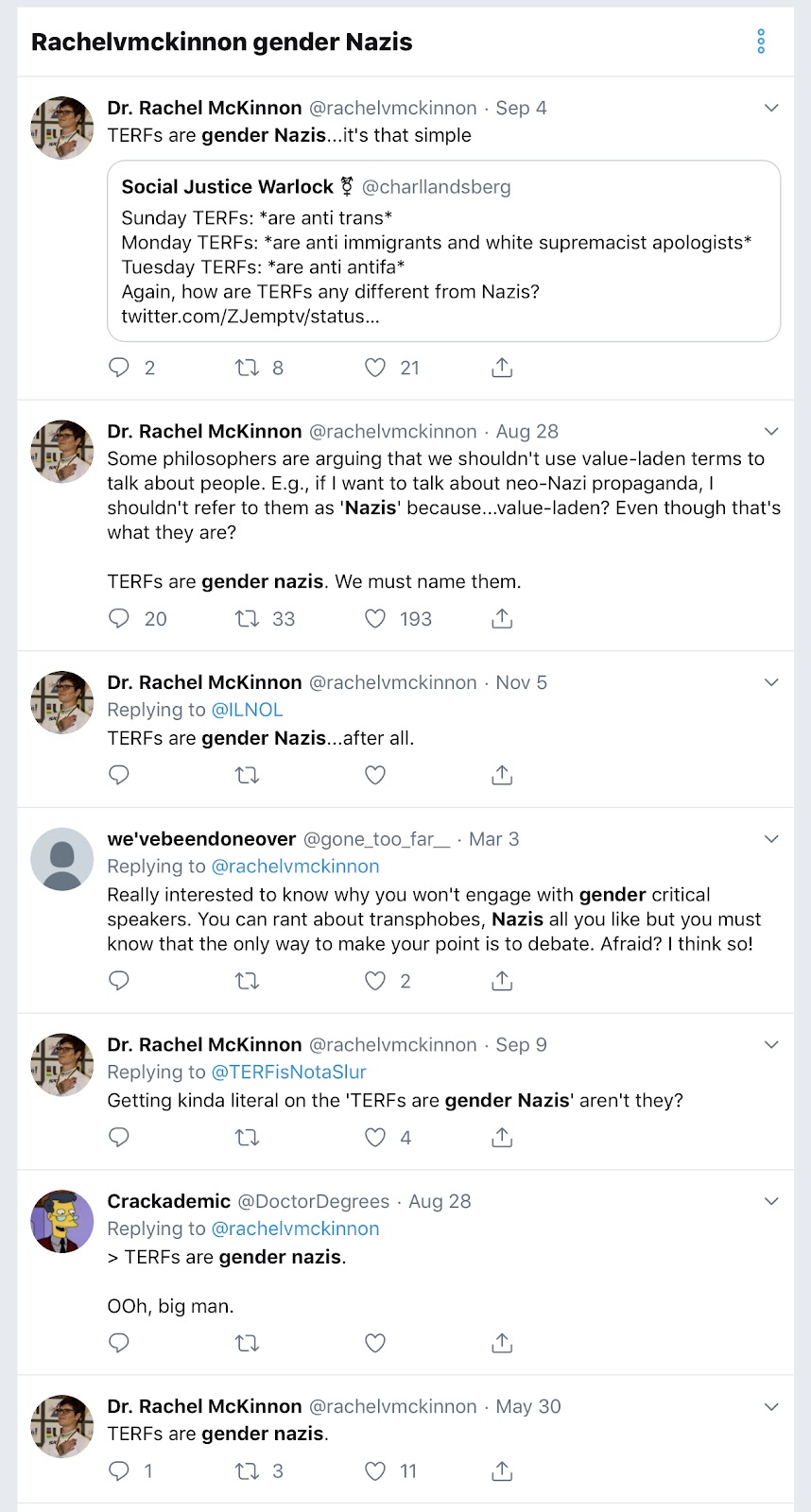Open the we'vebeendoneover default avatar

pos(62,859)
